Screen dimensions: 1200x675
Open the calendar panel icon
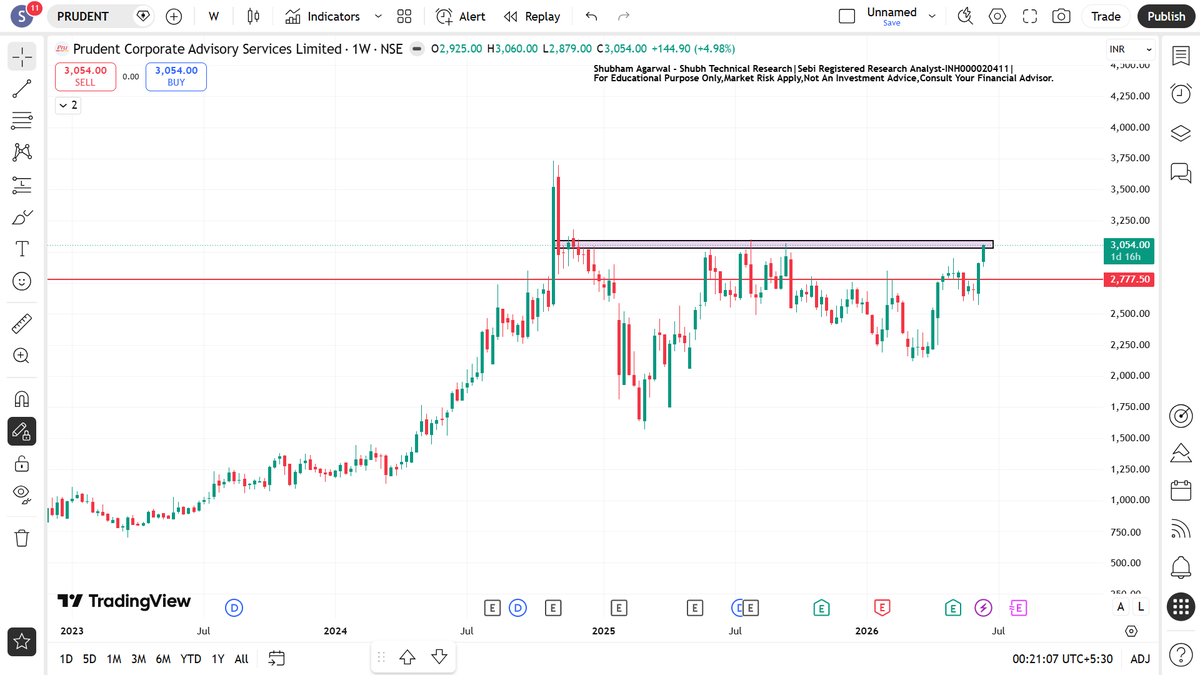pos(1180,492)
